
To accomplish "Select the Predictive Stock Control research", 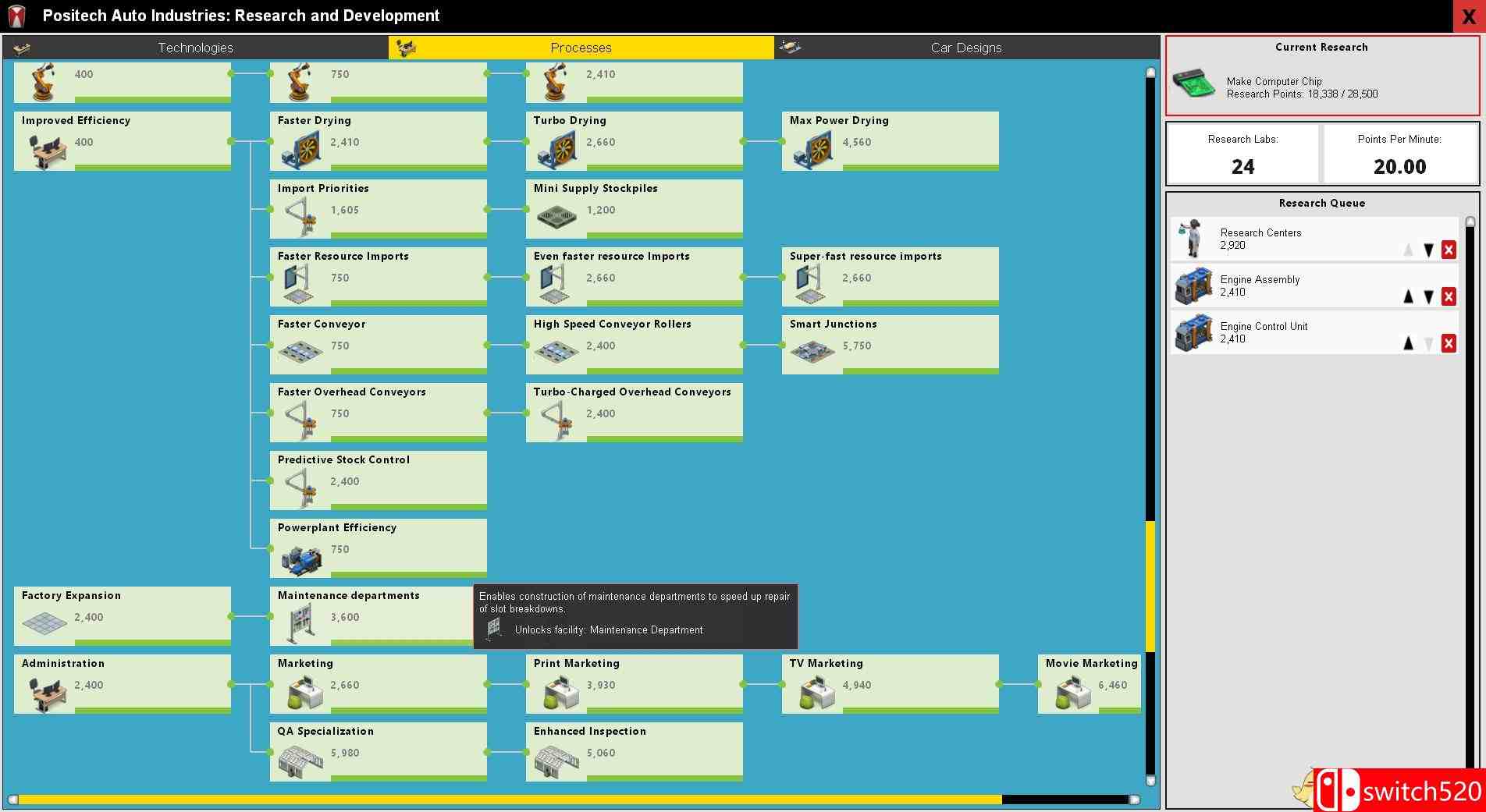I will pos(378,480).
